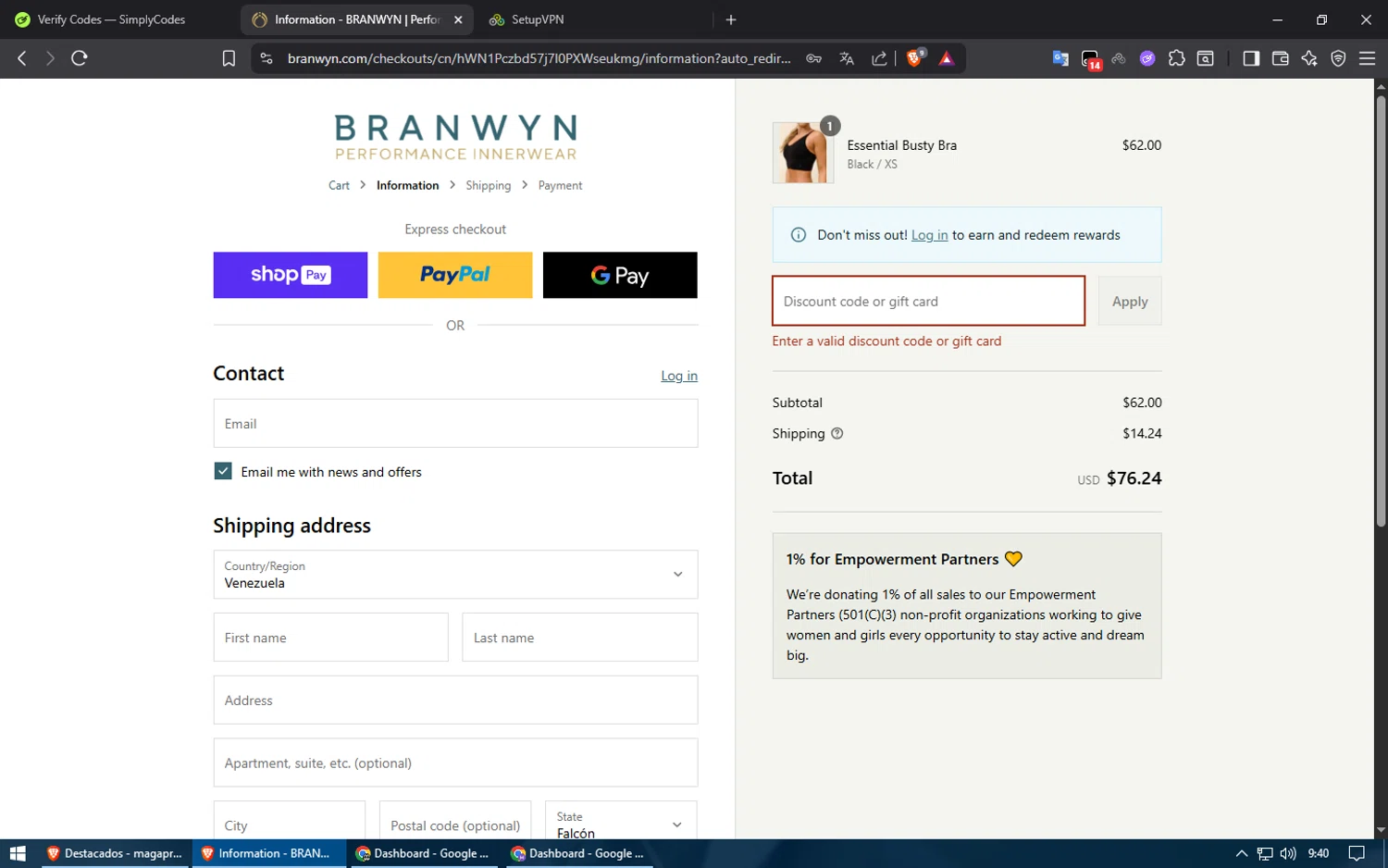Open SetupVPN extension icon
The height and width of the screenshot is (868, 1388).
tap(1119, 58)
